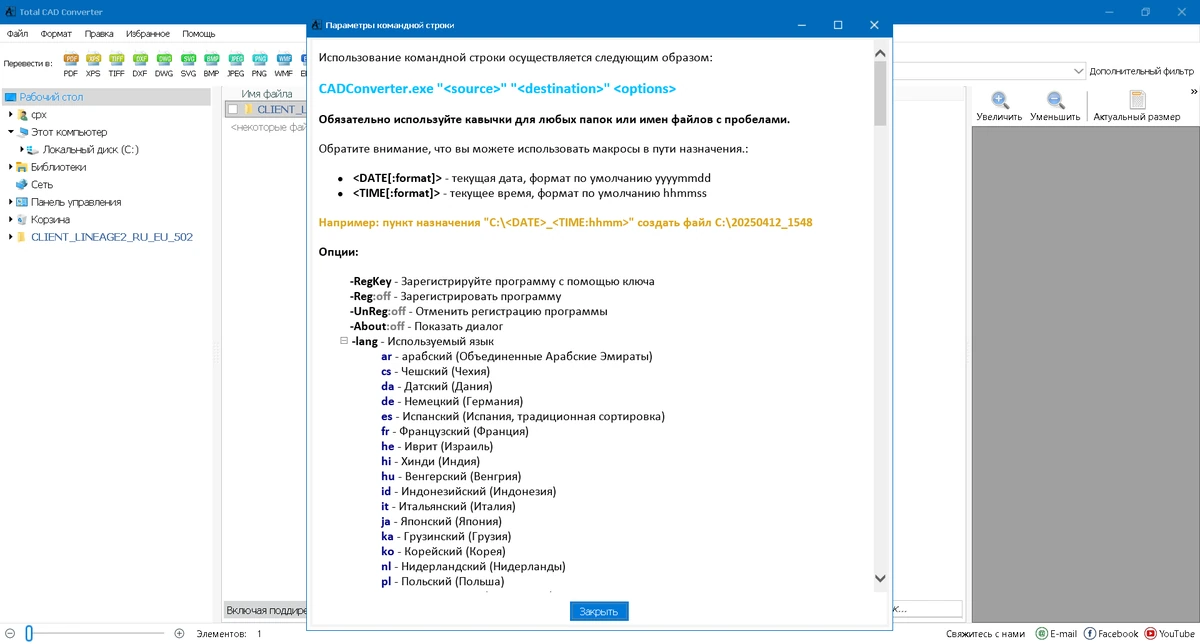1200x644 pixels.
Task: Open the Помощь menu
Action: coord(199,33)
